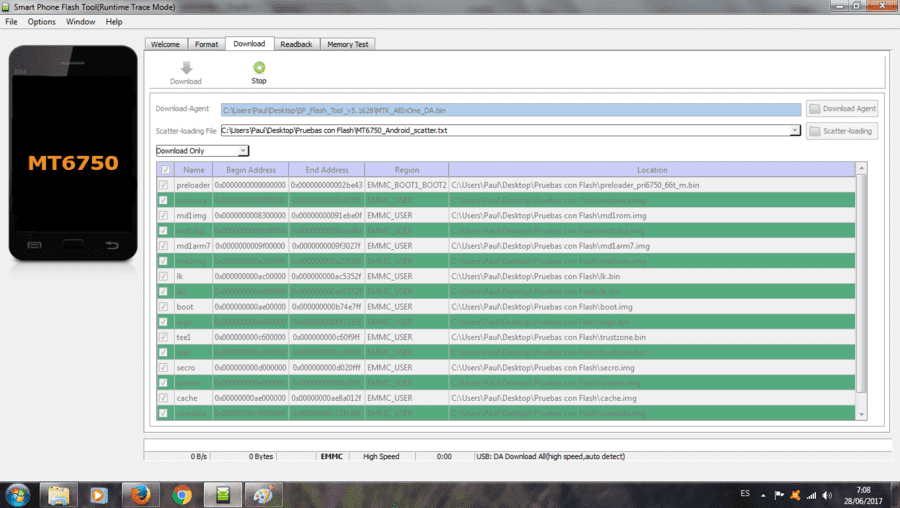The image size is (900, 508).
Task: Click the End Address column header
Action: coord(327,170)
